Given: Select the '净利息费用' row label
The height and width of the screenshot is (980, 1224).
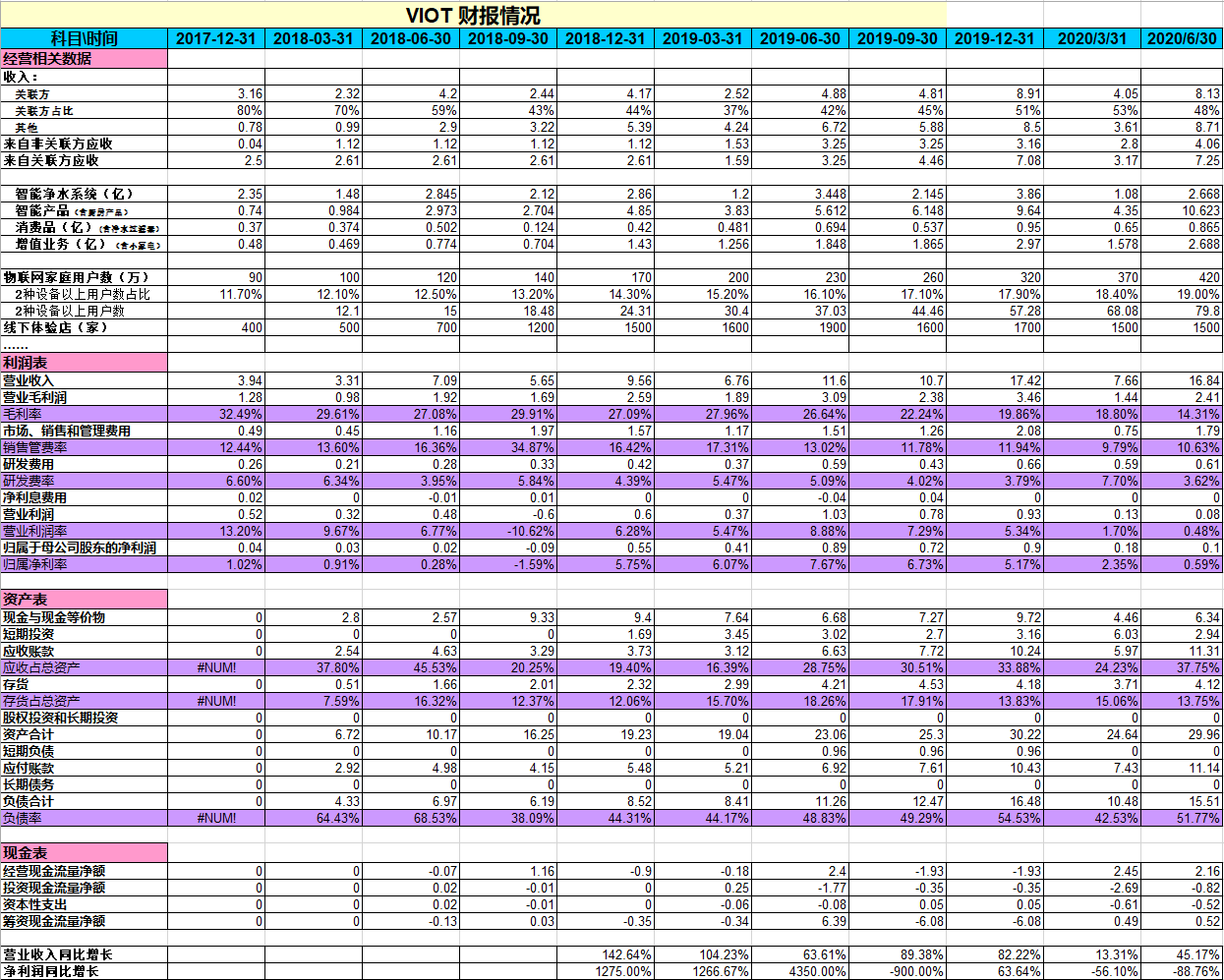Looking at the screenshot, I should point(35,497).
